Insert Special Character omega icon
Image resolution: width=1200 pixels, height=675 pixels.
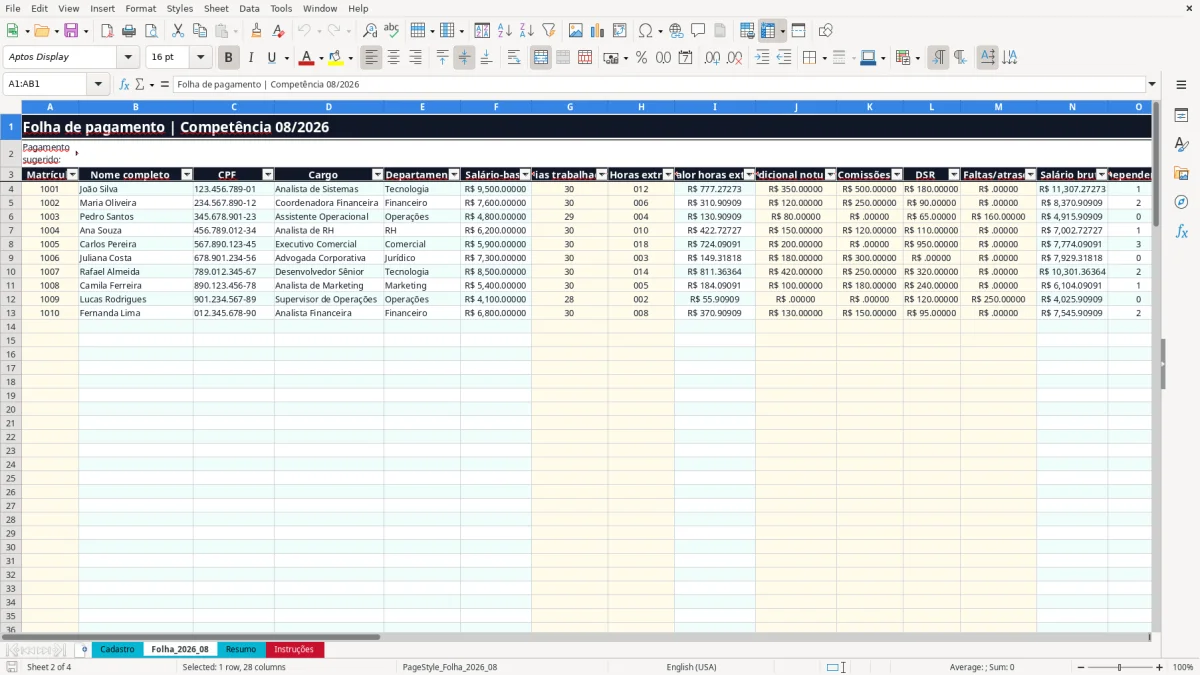645,31
